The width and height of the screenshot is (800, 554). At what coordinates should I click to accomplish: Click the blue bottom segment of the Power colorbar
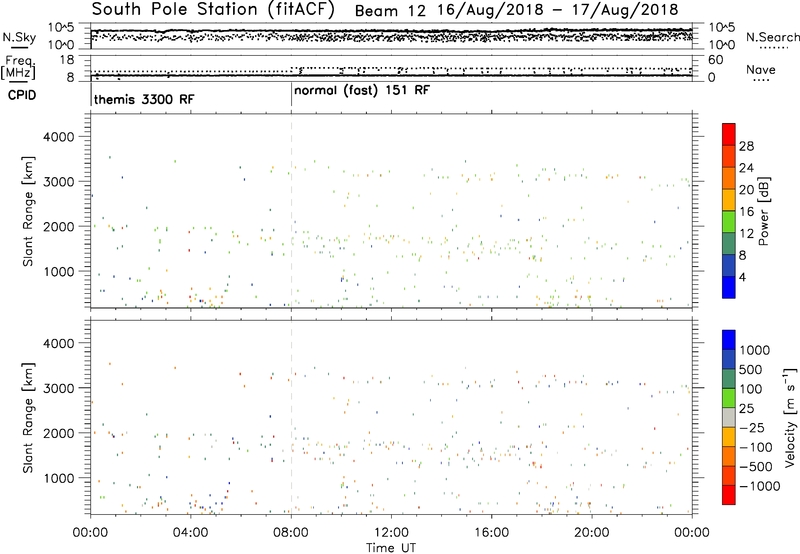coord(729,287)
